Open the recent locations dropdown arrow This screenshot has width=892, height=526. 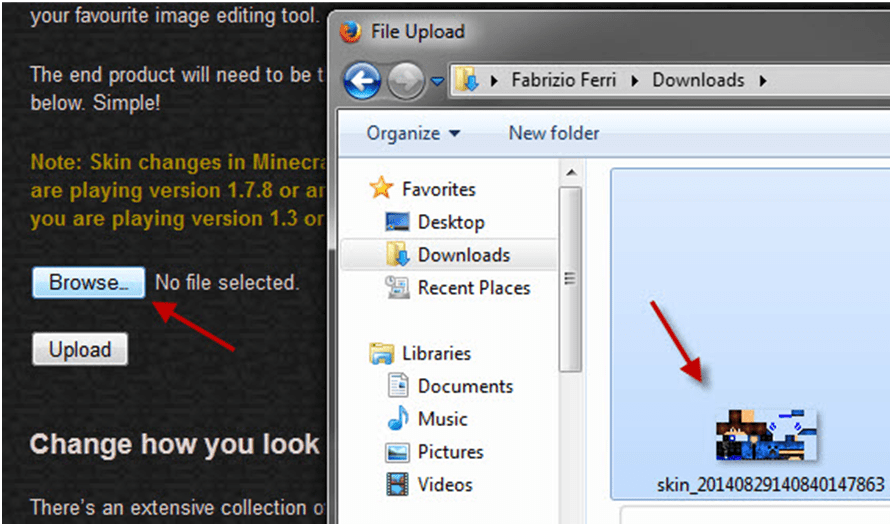pos(437,81)
